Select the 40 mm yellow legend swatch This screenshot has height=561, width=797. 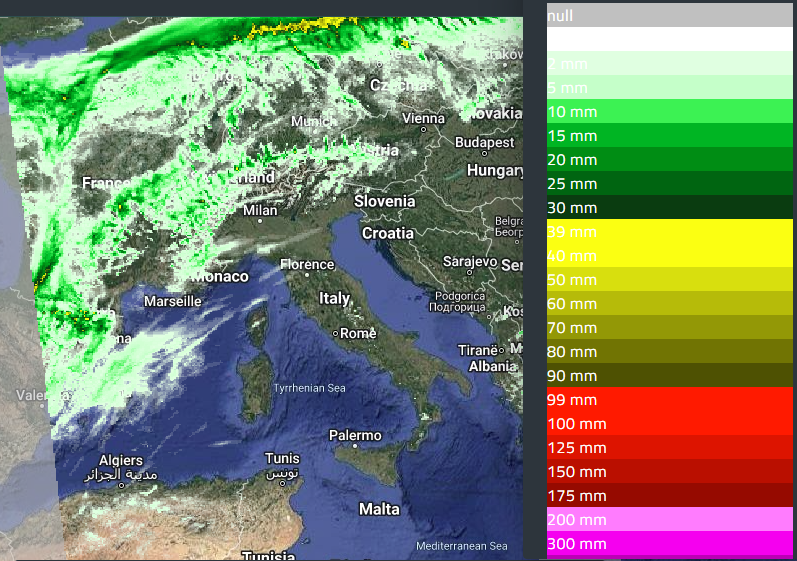[x=669, y=255]
